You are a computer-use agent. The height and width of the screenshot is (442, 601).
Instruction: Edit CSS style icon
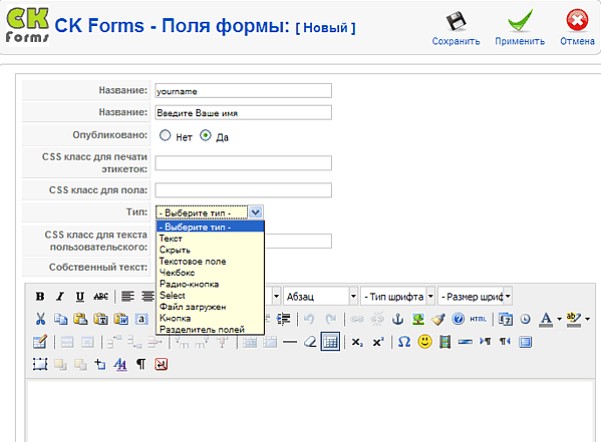[x=120, y=364]
